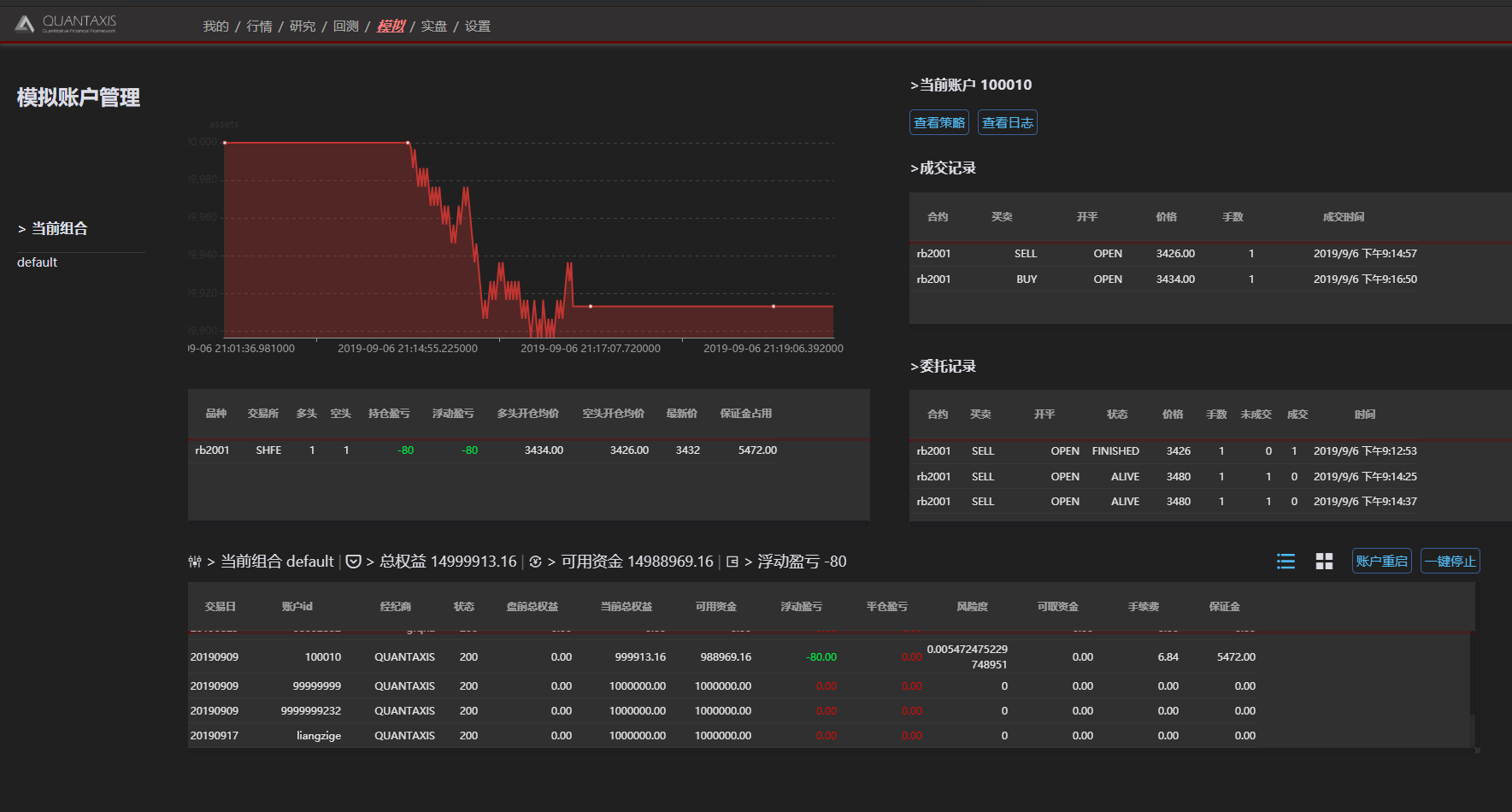Click 3434.00 long open average price
This screenshot has height=812, width=1512.
(544, 450)
